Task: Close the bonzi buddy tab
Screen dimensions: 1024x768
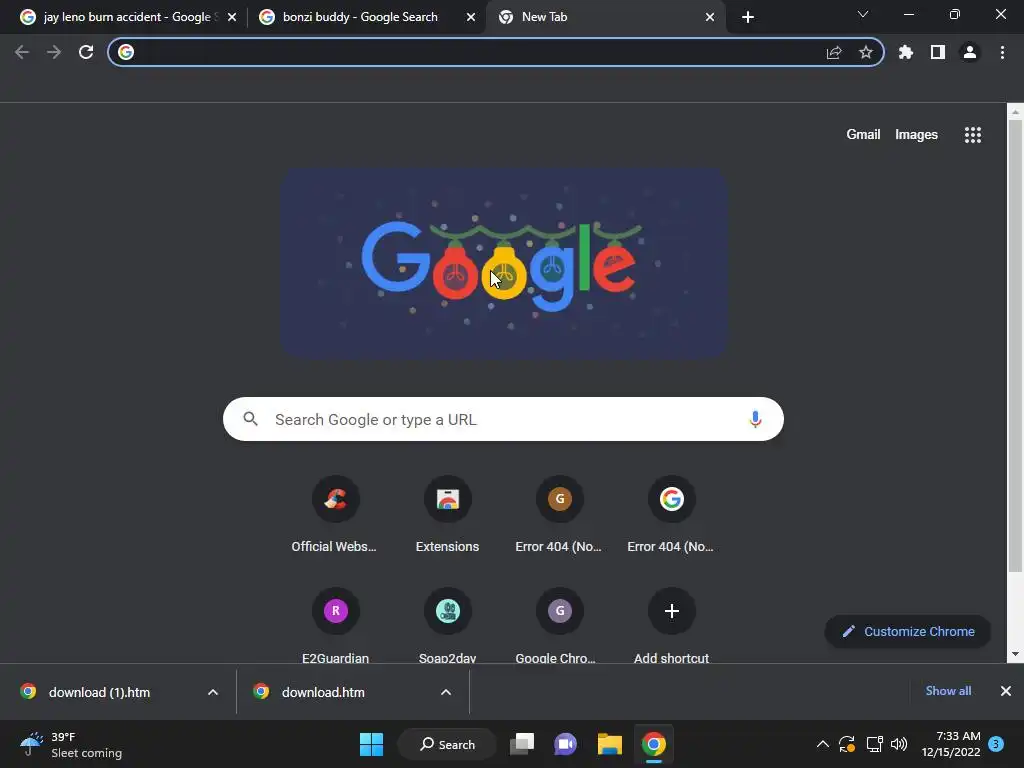Action: coord(471,18)
